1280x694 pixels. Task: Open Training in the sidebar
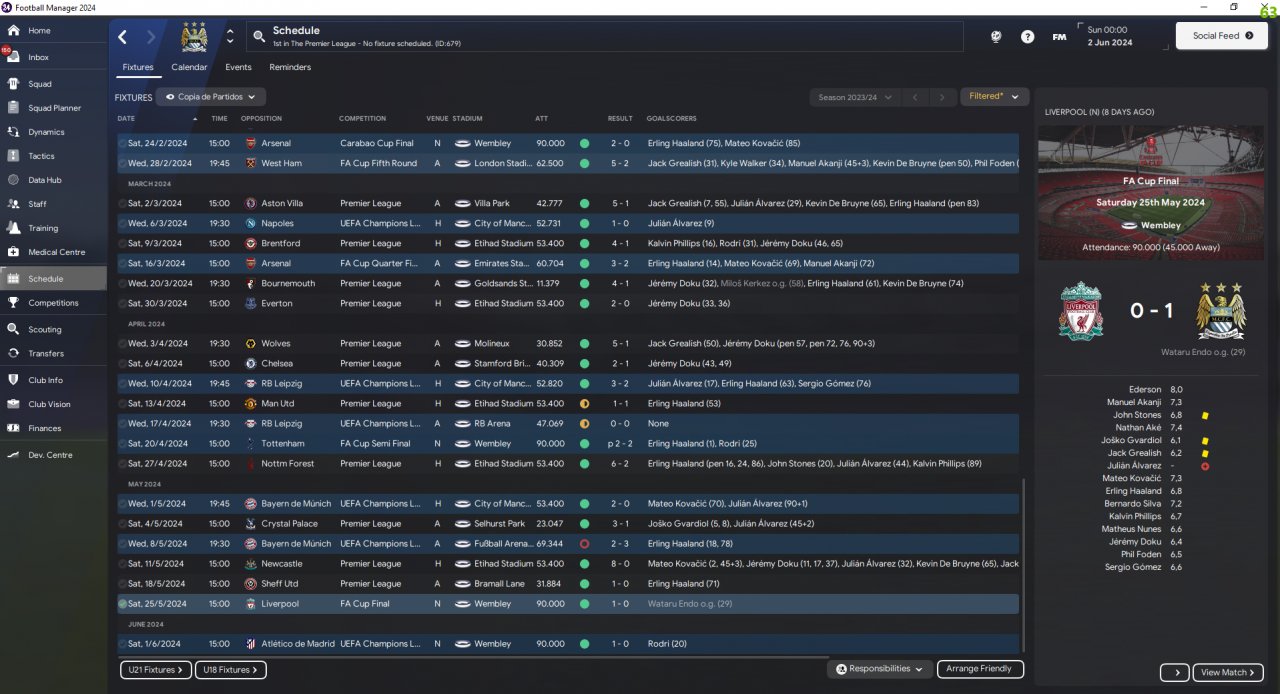54,228
